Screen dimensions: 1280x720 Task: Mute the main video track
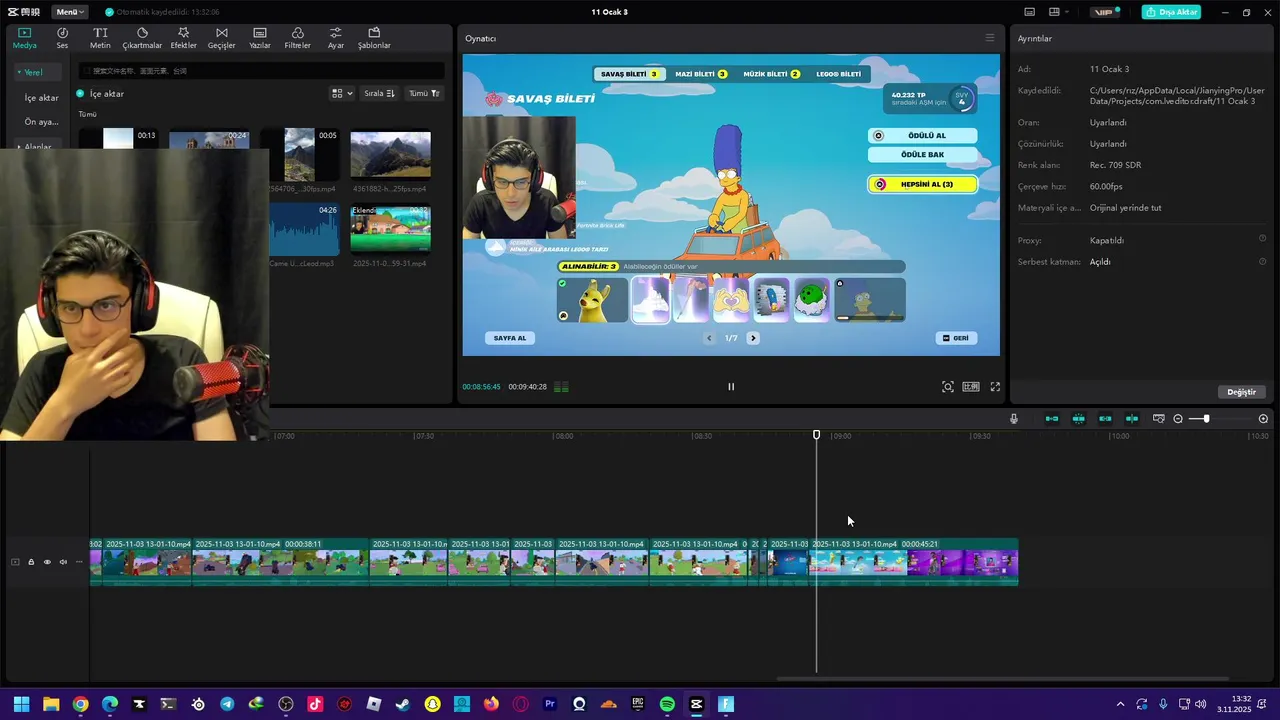63,562
